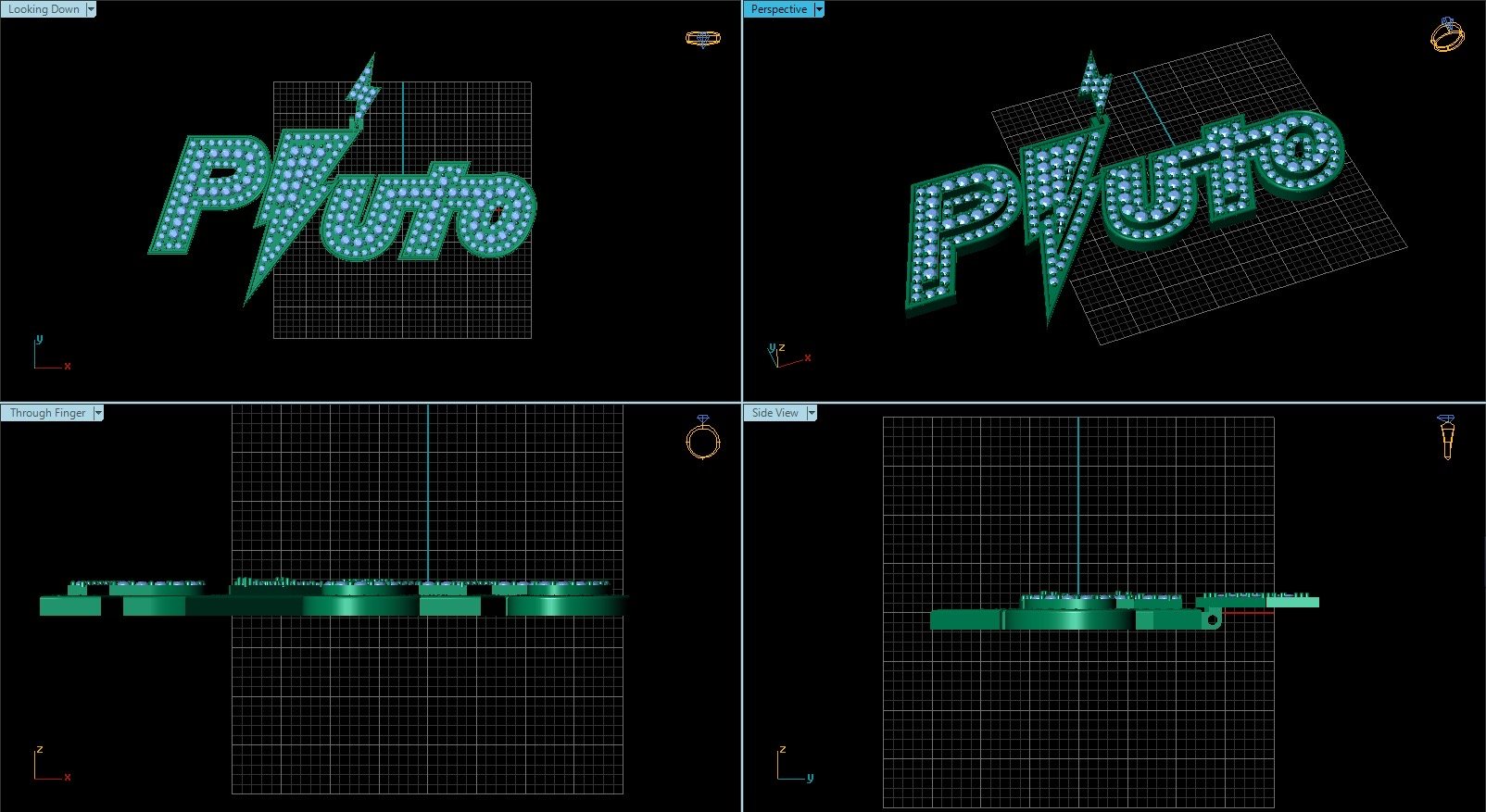The height and width of the screenshot is (812, 1486).
Task: Open the Looking Down viewport dropdown arrow
Action: click(x=91, y=9)
